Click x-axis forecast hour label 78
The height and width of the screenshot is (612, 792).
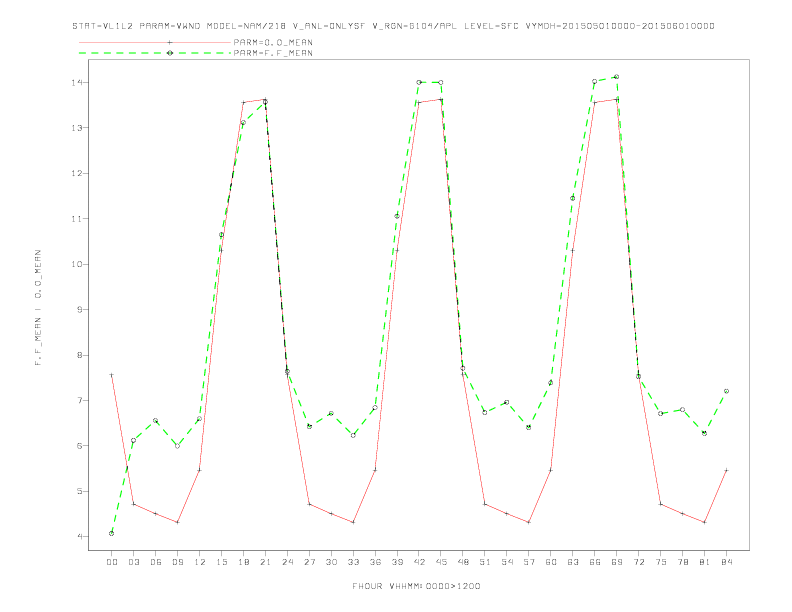(683, 562)
